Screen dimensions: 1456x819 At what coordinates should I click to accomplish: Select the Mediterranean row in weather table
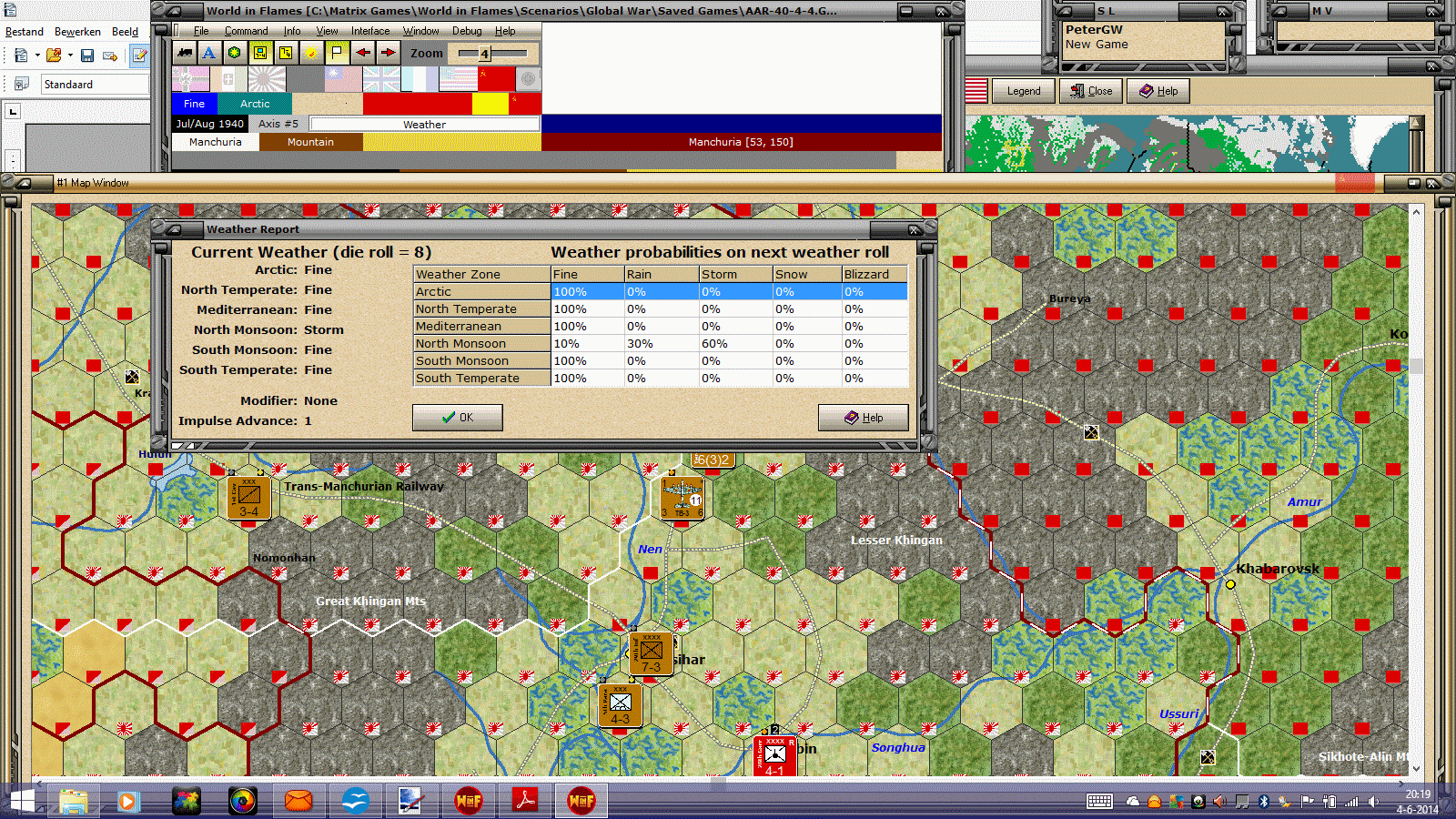[661, 327]
